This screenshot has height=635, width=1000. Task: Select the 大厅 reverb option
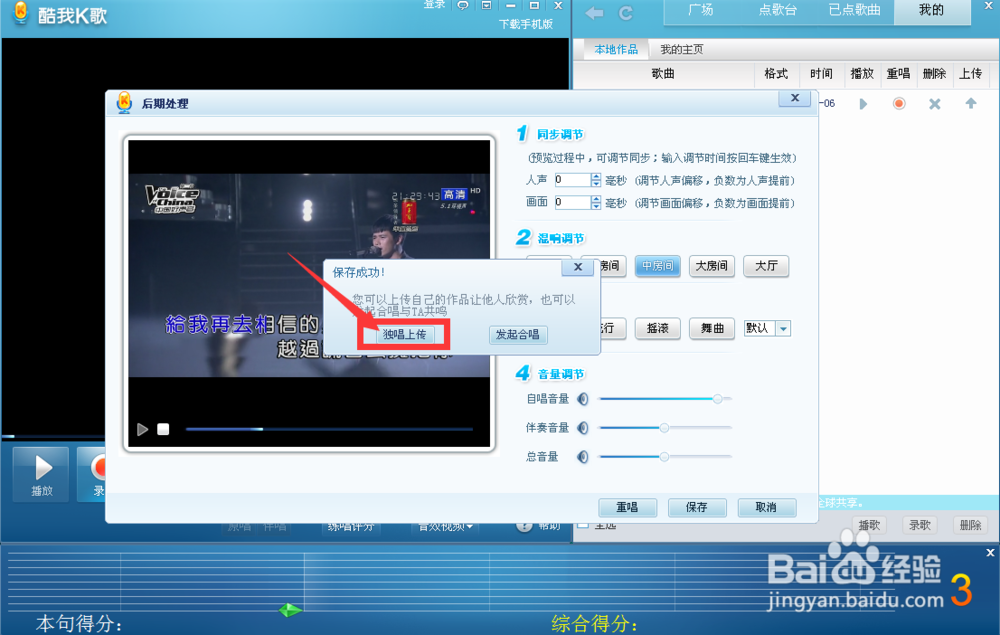(x=766, y=266)
